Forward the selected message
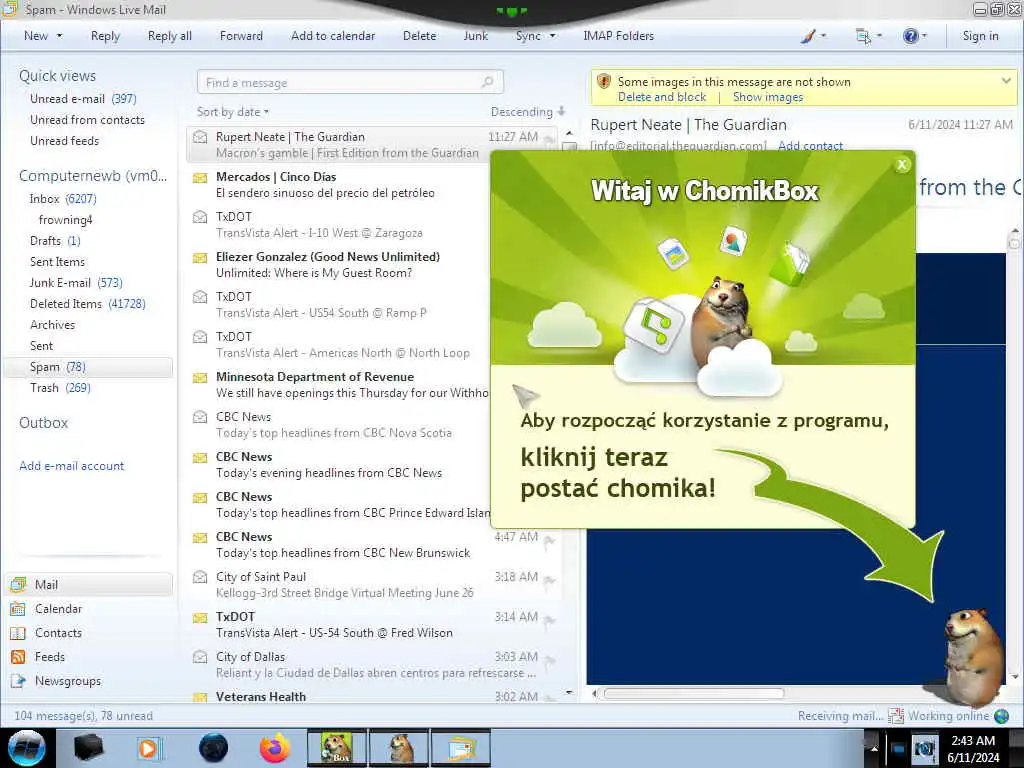The width and height of the screenshot is (1024, 768). [x=241, y=36]
